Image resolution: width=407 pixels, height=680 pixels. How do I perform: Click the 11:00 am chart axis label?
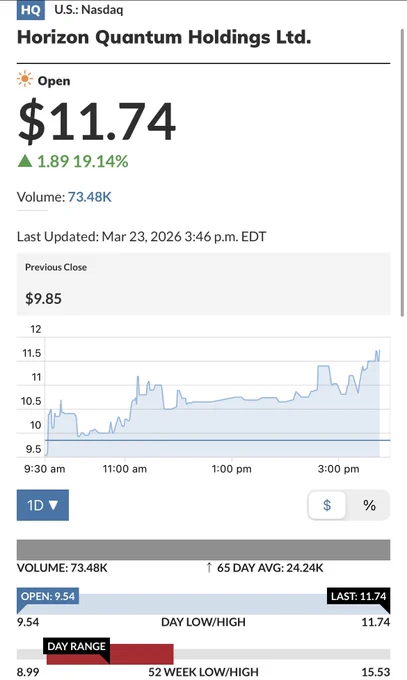click(125, 469)
